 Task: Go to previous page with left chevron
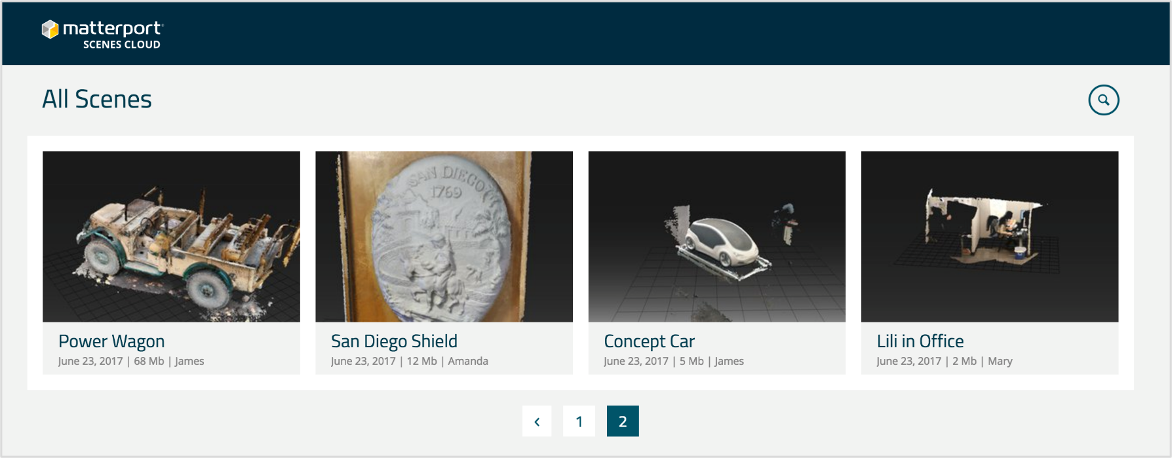click(x=537, y=421)
